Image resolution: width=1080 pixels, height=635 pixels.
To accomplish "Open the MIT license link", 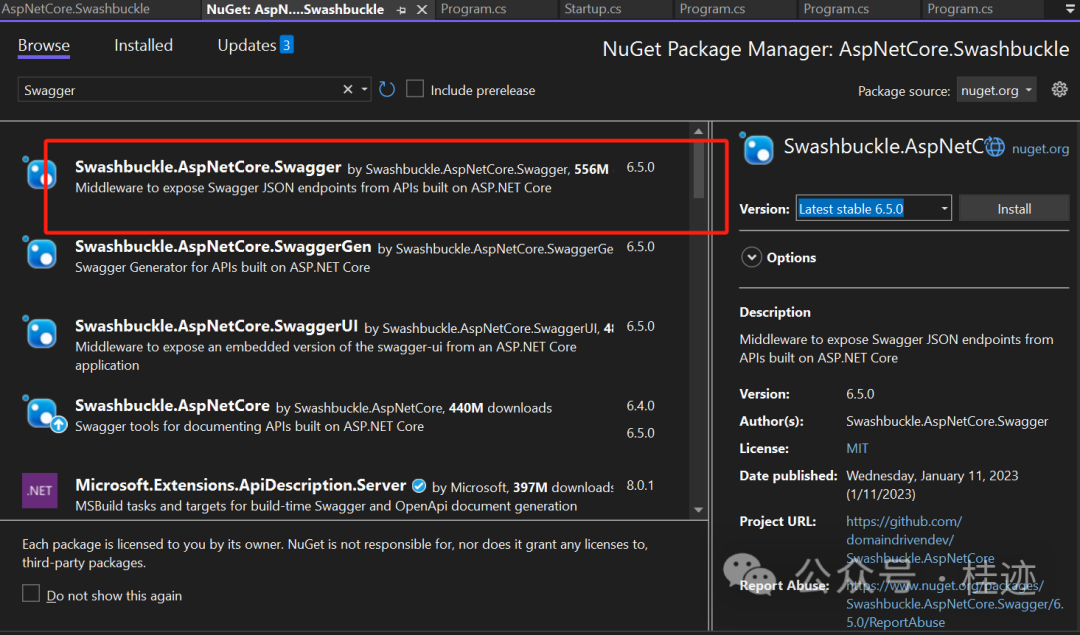I will [x=857, y=448].
